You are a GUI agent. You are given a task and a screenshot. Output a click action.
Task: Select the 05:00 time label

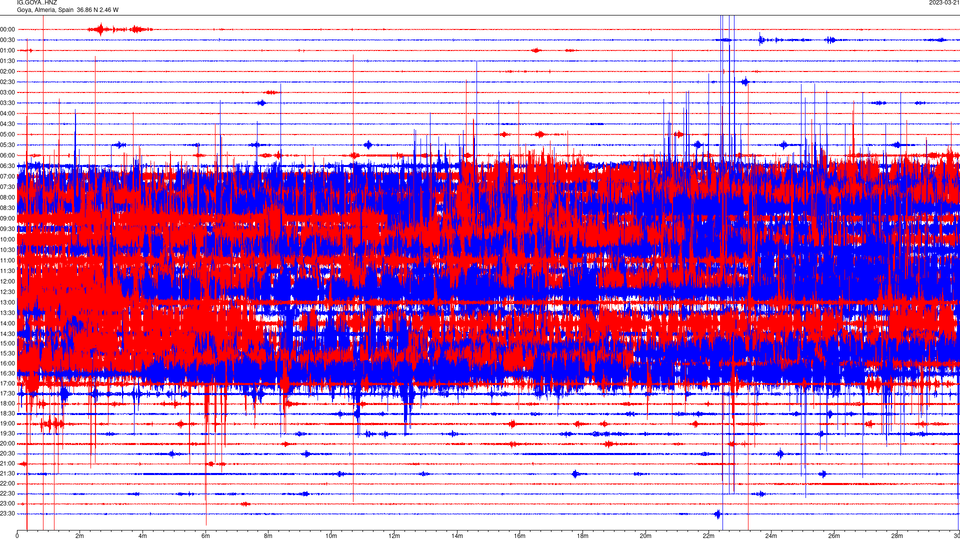(x=8, y=134)
